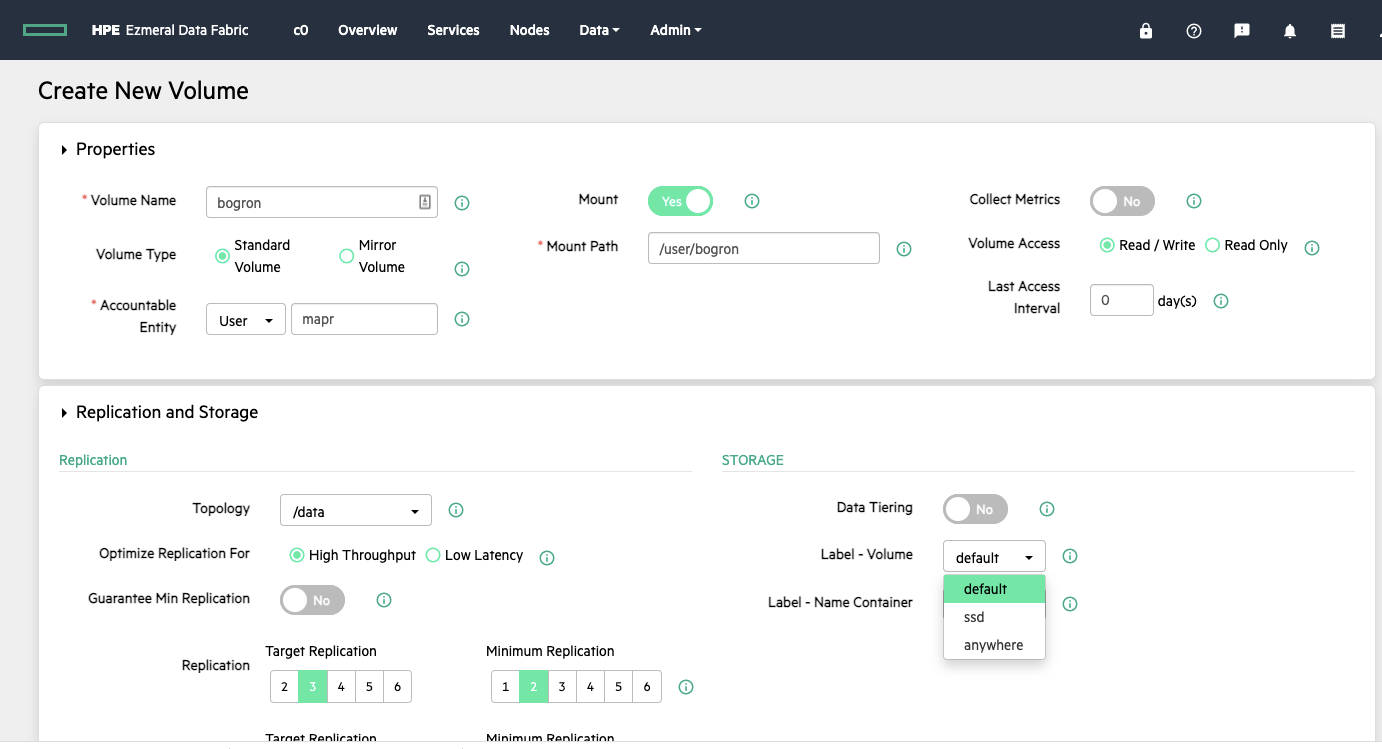Click info icon next to Data Tiering

1047,509
